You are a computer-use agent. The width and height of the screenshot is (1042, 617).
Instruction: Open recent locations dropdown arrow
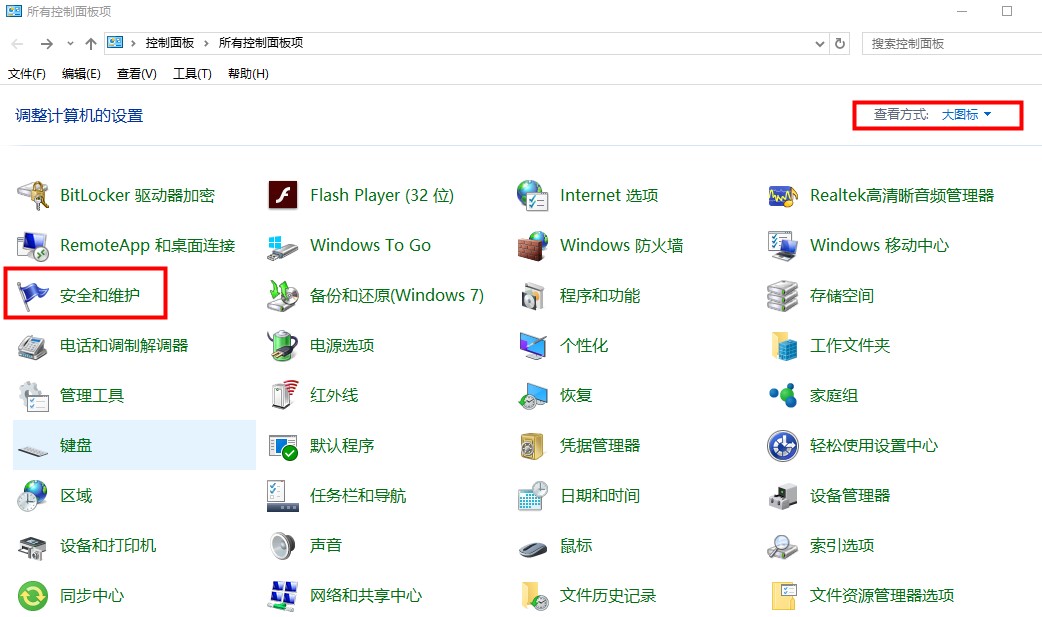pyautogui.click(x=70, y=43)
